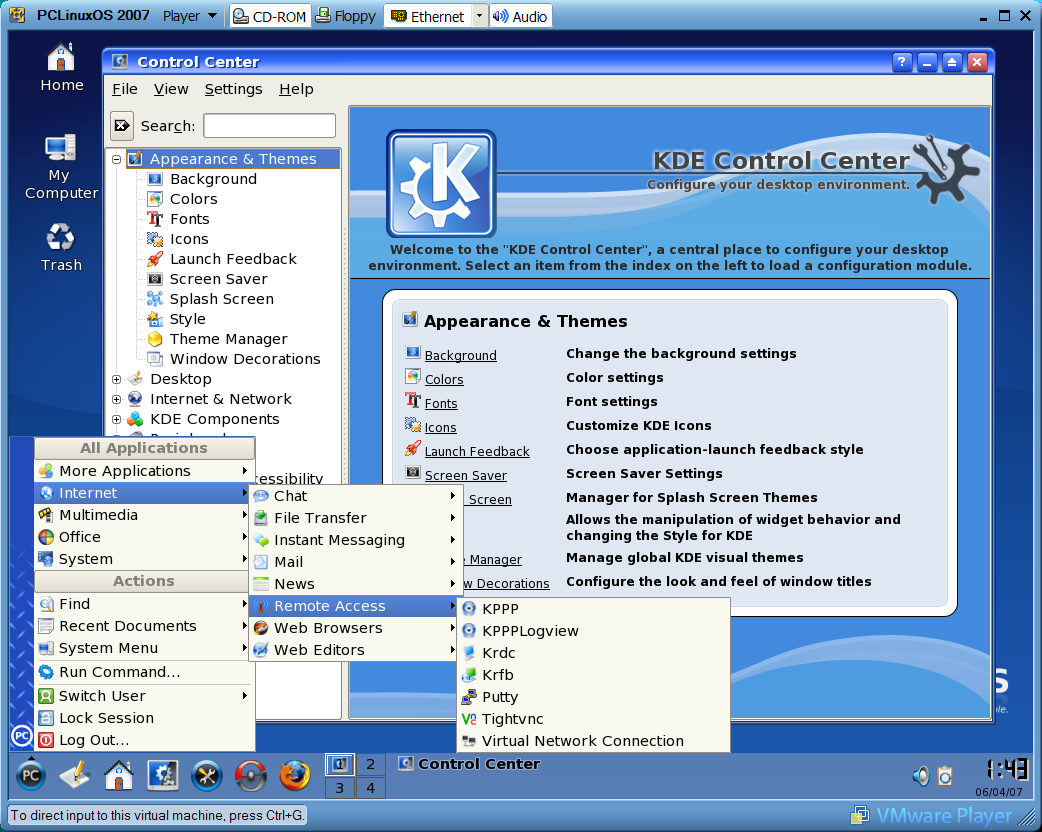Click the Fonts link in Appearance & Themes
The width and height of the screenshot is (1042, 832).
point(441,403)
